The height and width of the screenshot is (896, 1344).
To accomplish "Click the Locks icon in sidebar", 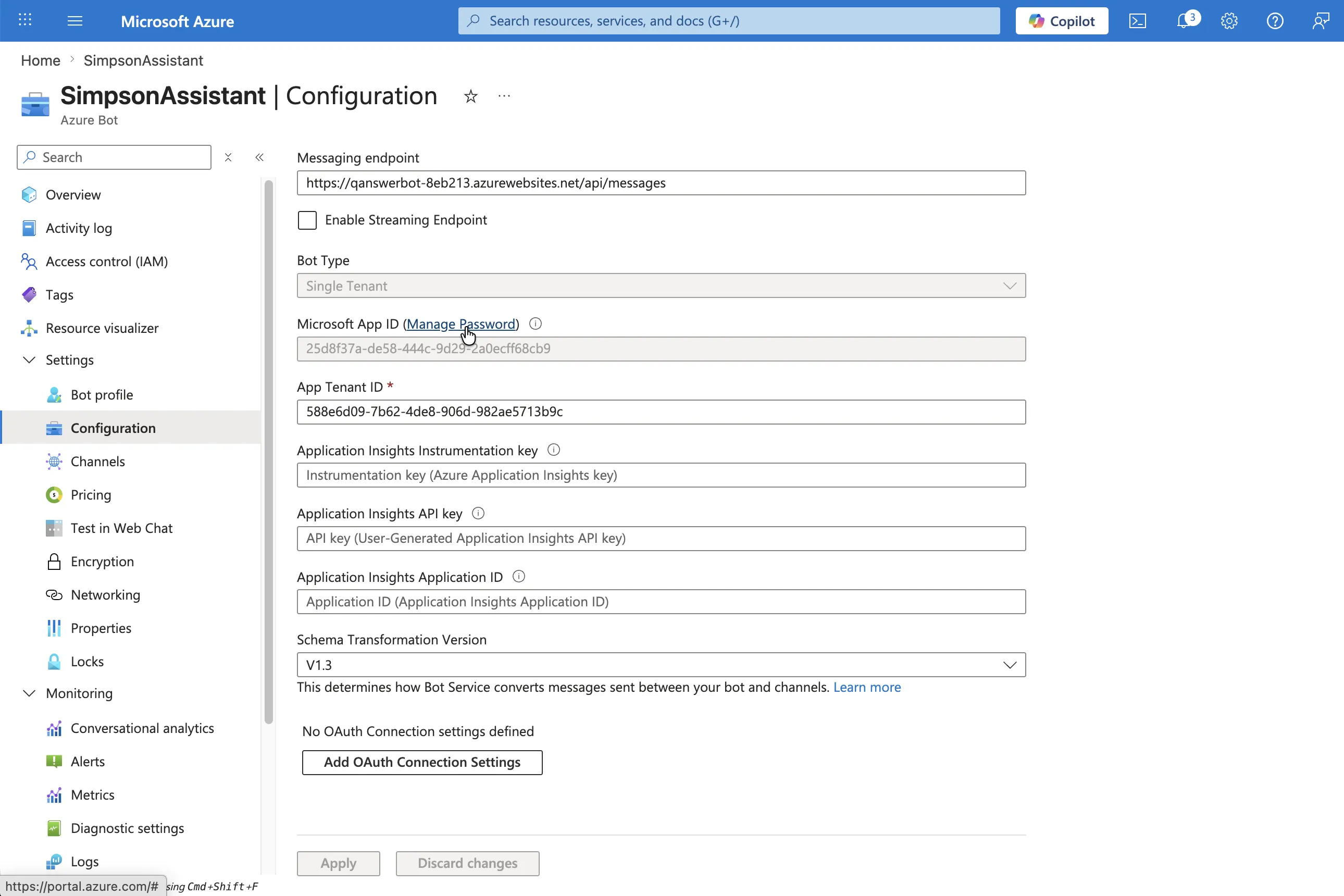I will tap(54, 662).
